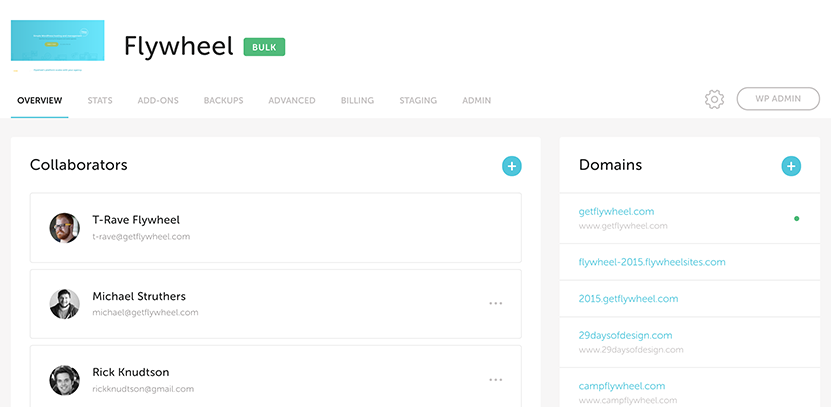Viewport: 831px width, 407px height.
Task: Open the site settings gear icon
Action: [x=714, y=100]
